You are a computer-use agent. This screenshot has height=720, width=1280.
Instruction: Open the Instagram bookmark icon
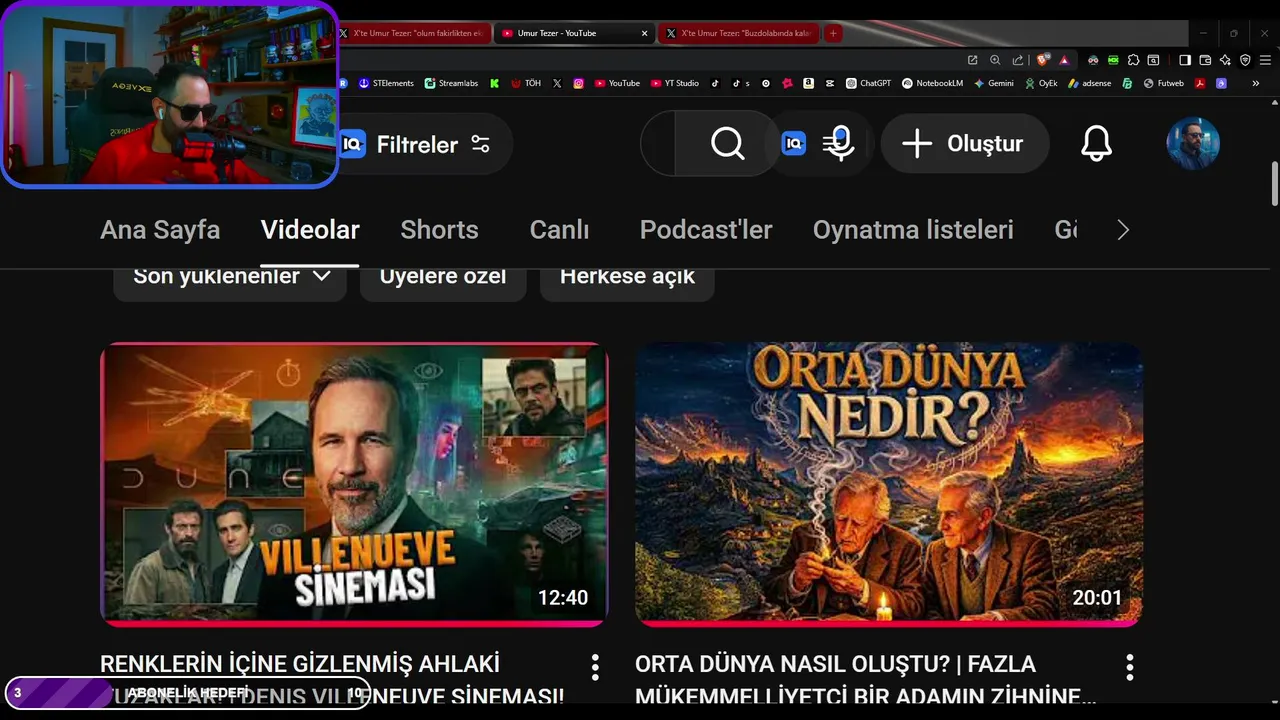pos(578,83)
